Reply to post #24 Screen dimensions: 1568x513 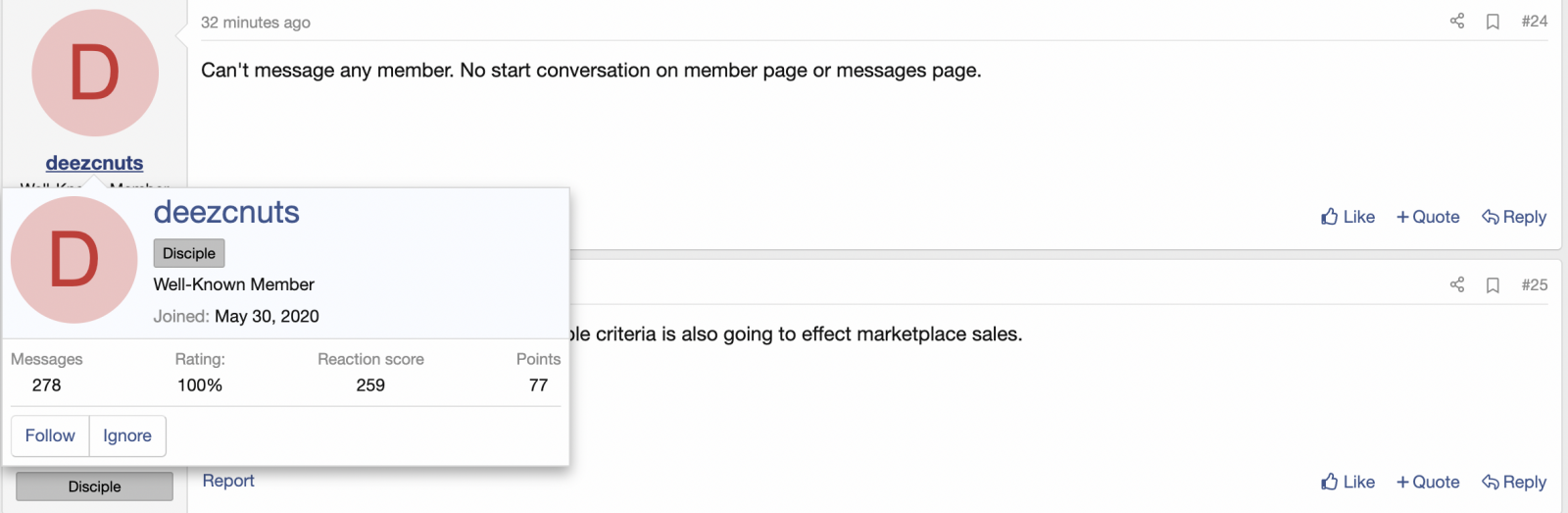[1514, 217]
